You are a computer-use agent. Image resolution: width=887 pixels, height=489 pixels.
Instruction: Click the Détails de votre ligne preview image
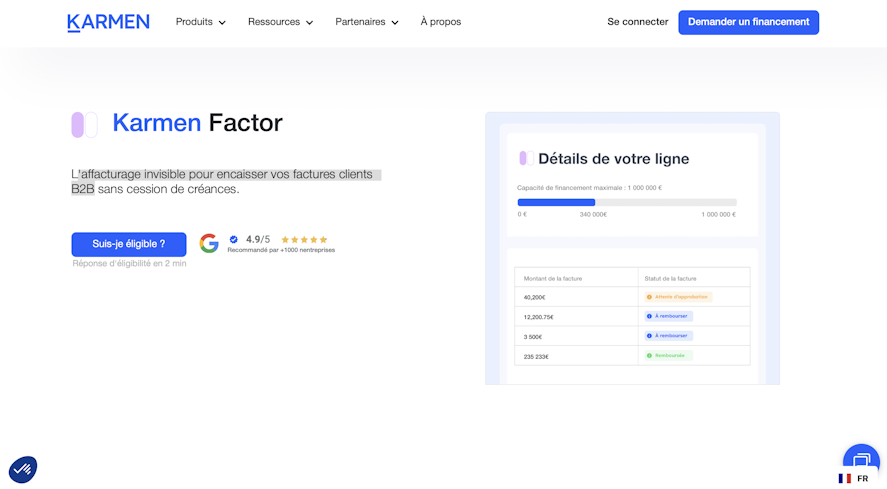[632, 248]
